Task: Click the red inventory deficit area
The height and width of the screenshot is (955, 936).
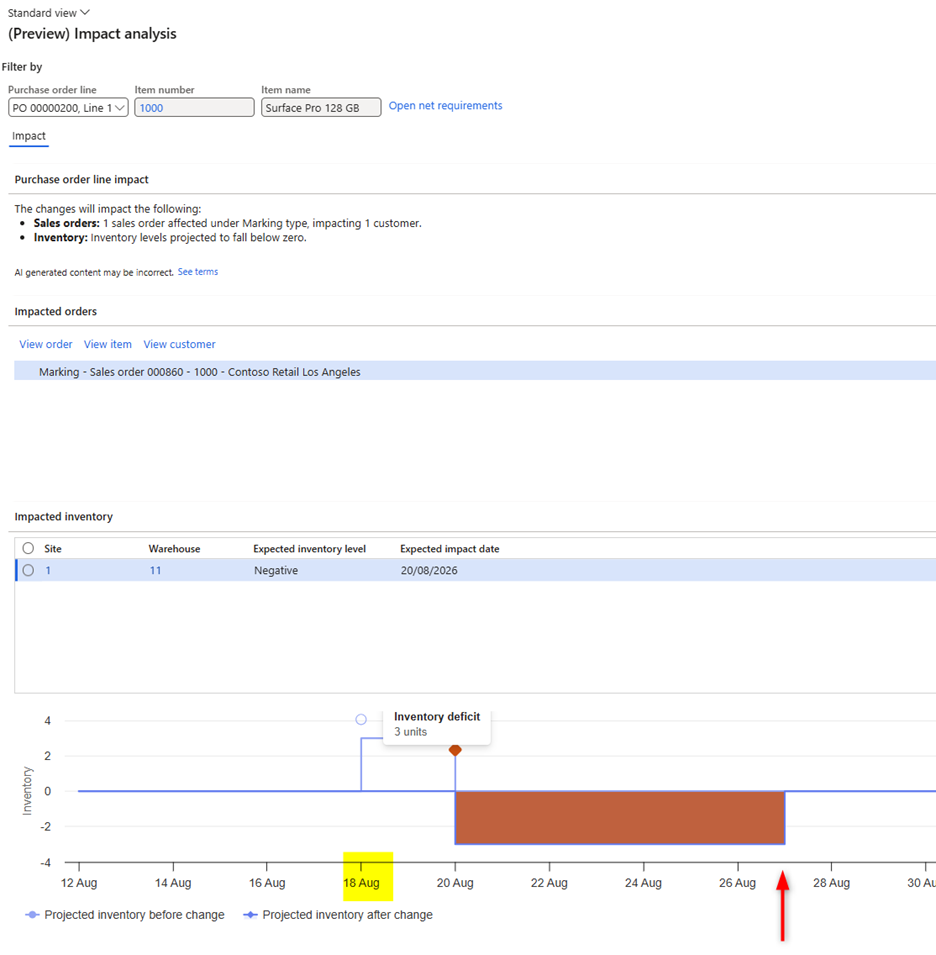Action: click(620, 817)
